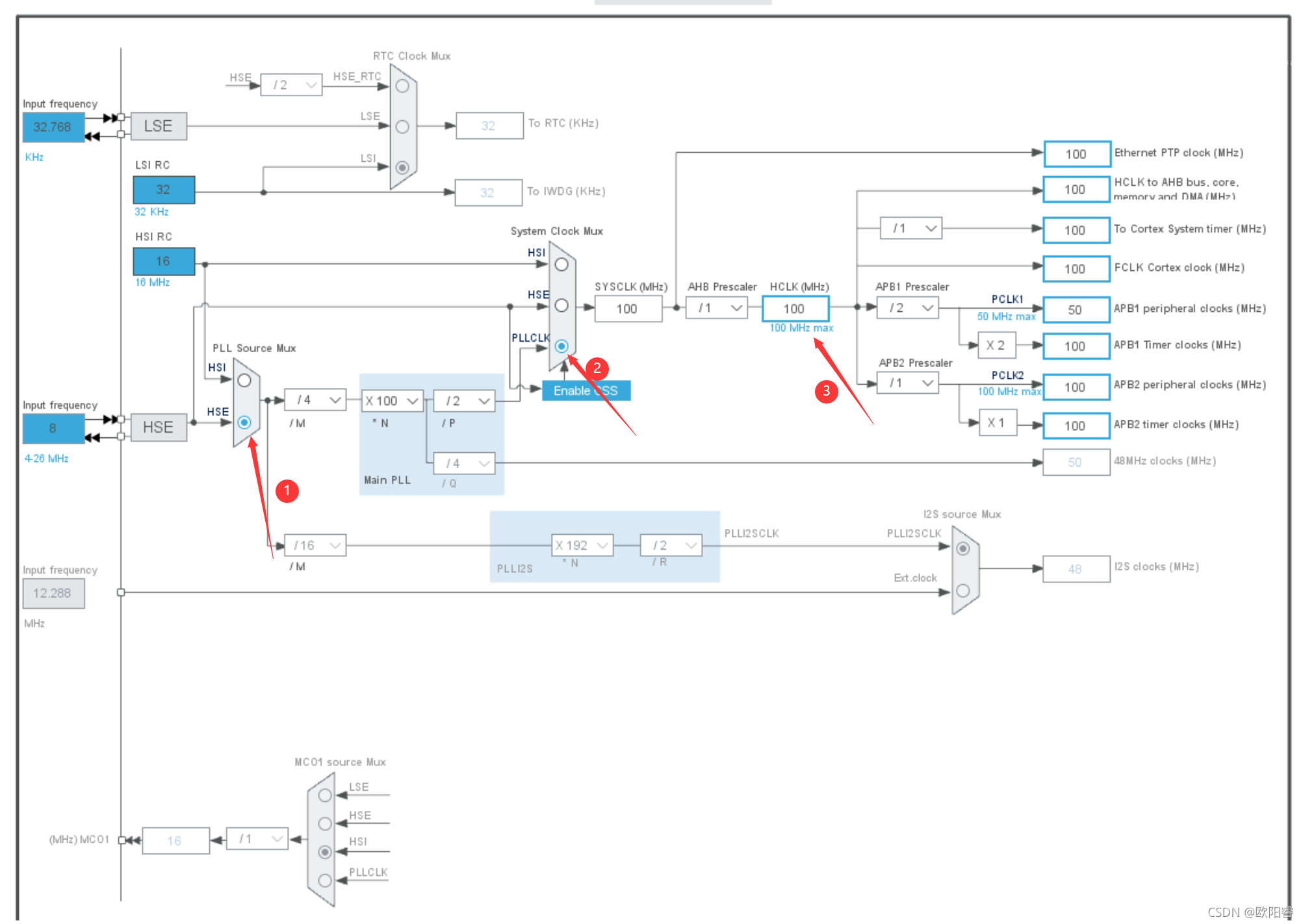
Task: Open /2 PLL P divider dropdown
Action: (x=464, y=401)
